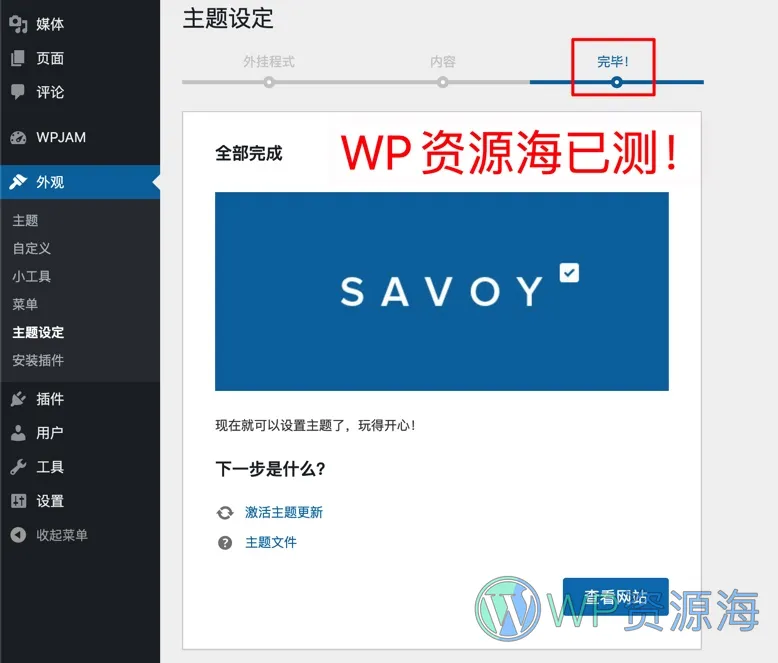Click the 查看网站 button
The height and width of the screenshot is (663, 778).
[616, 597]
